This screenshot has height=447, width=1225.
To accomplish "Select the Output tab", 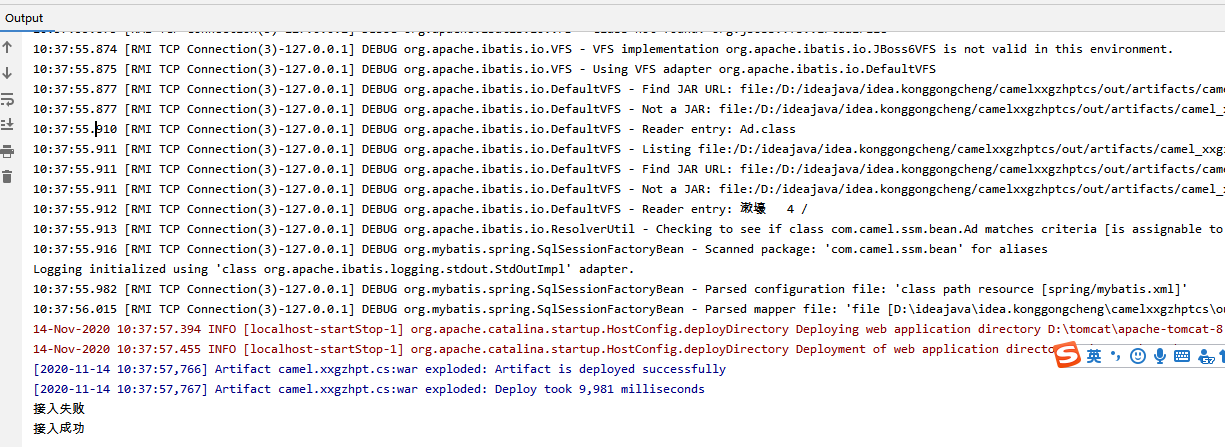I will click(24, 18).
